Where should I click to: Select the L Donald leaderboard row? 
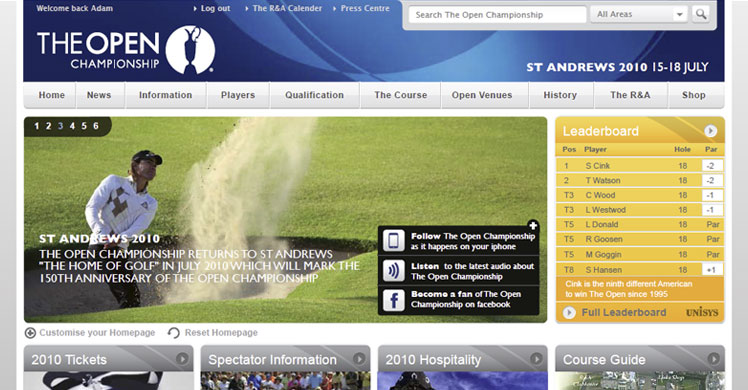click(x=640, y=225)
